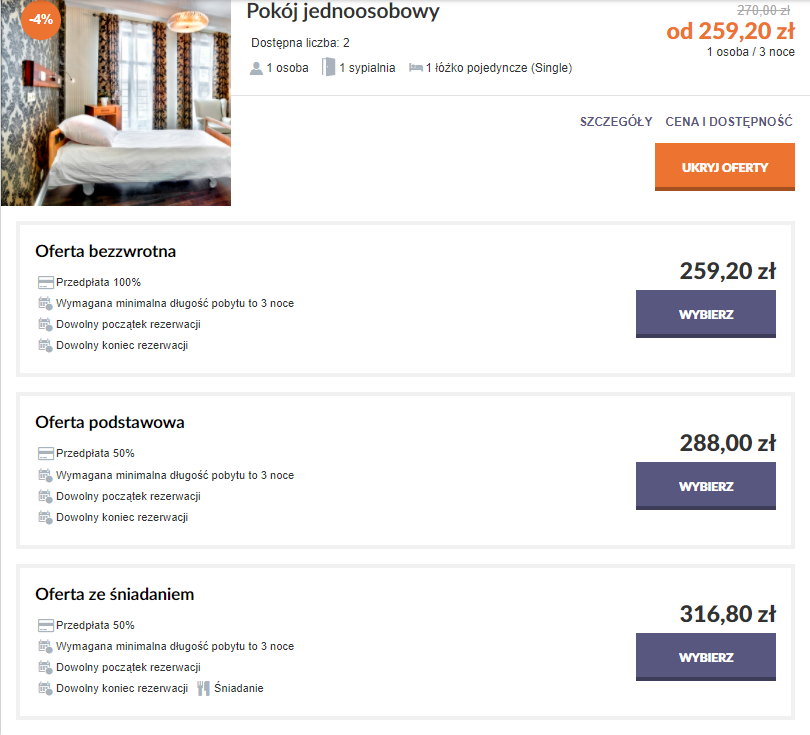810x735 pixels.
Task: Click calendar icon beside 'Dowolny początek rezerwacji' in Oferta bezzwrotna
Action: 45,324
